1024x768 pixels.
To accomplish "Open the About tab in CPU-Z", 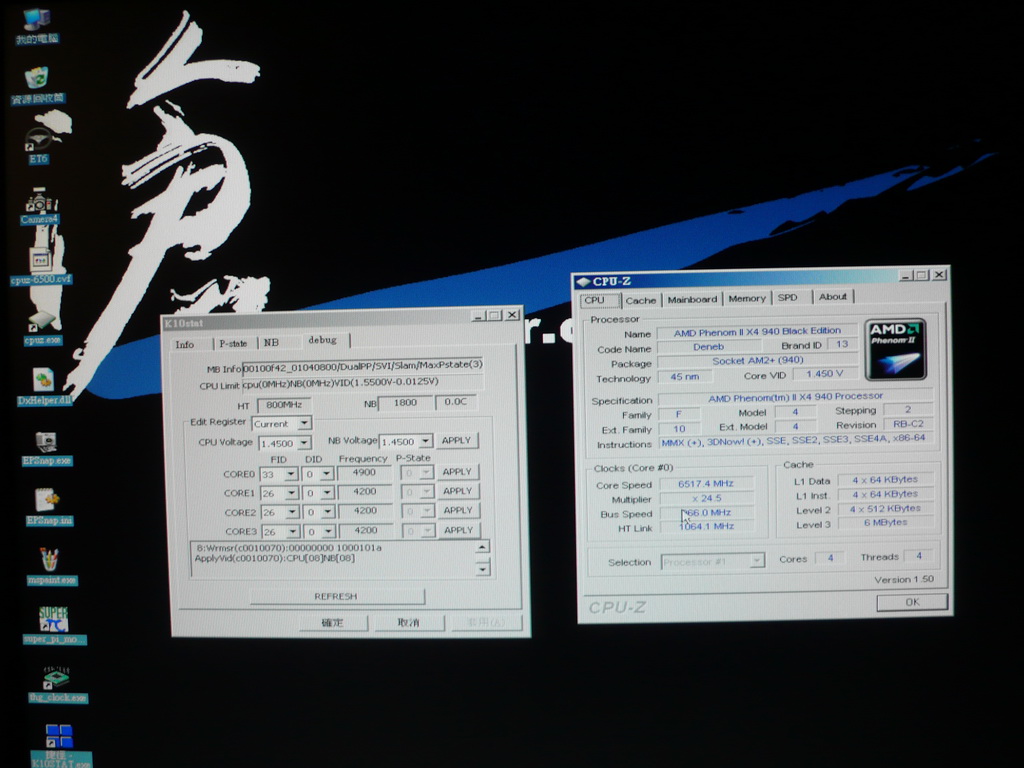I will point(833,296).
